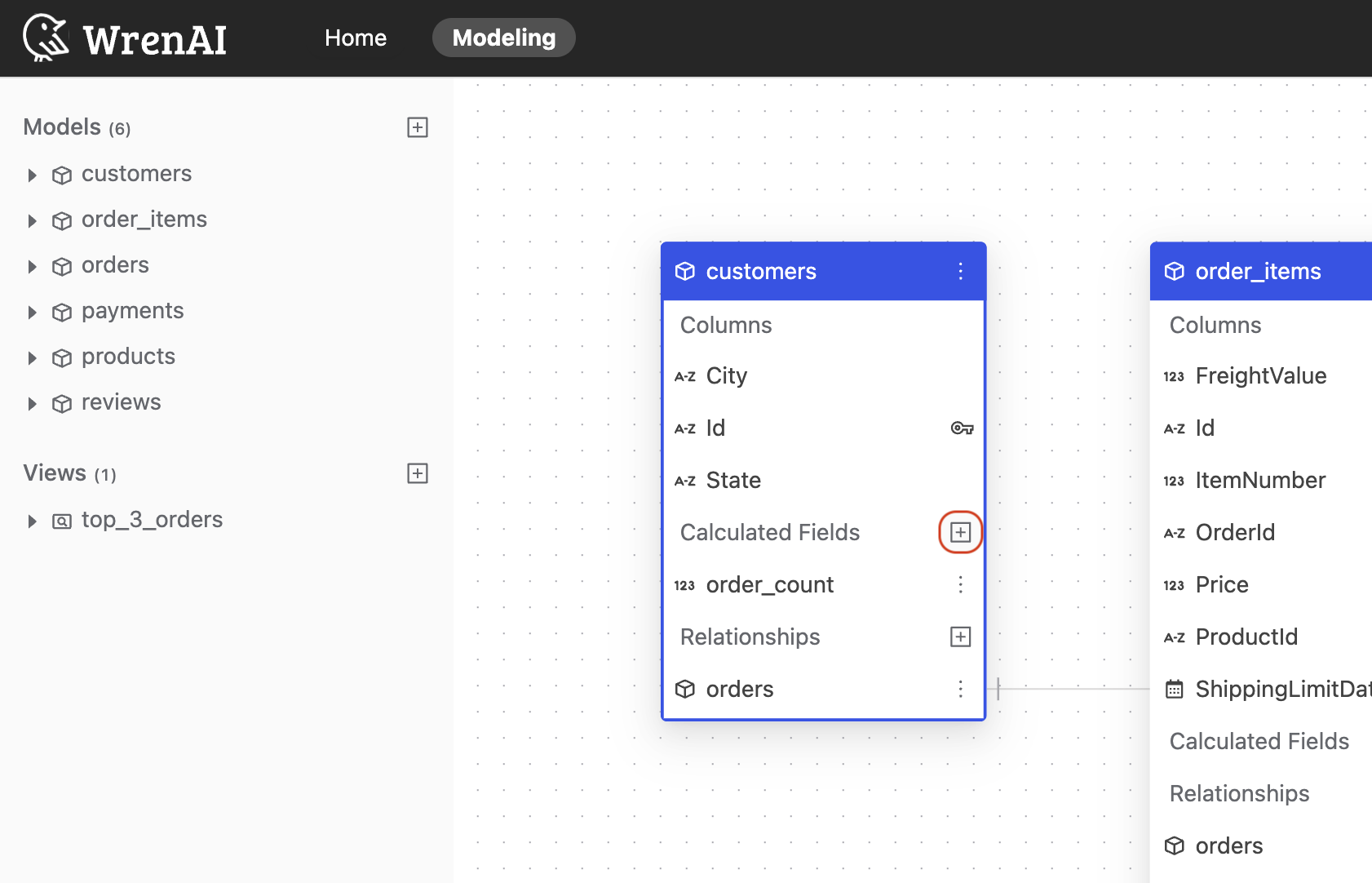Click the primary key icon on Id

point(962,428)
